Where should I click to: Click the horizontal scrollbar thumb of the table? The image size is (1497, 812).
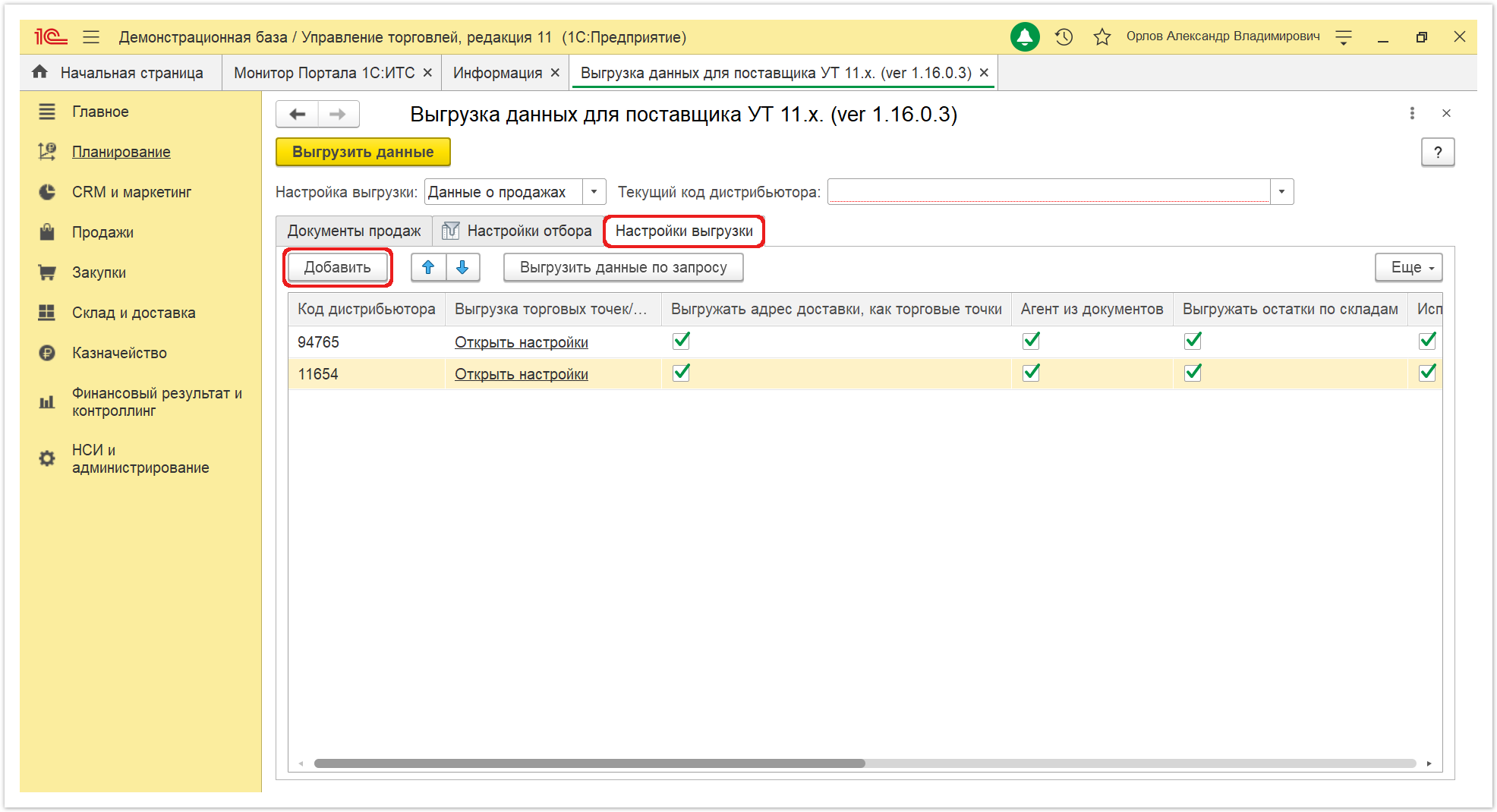[590, 763]
